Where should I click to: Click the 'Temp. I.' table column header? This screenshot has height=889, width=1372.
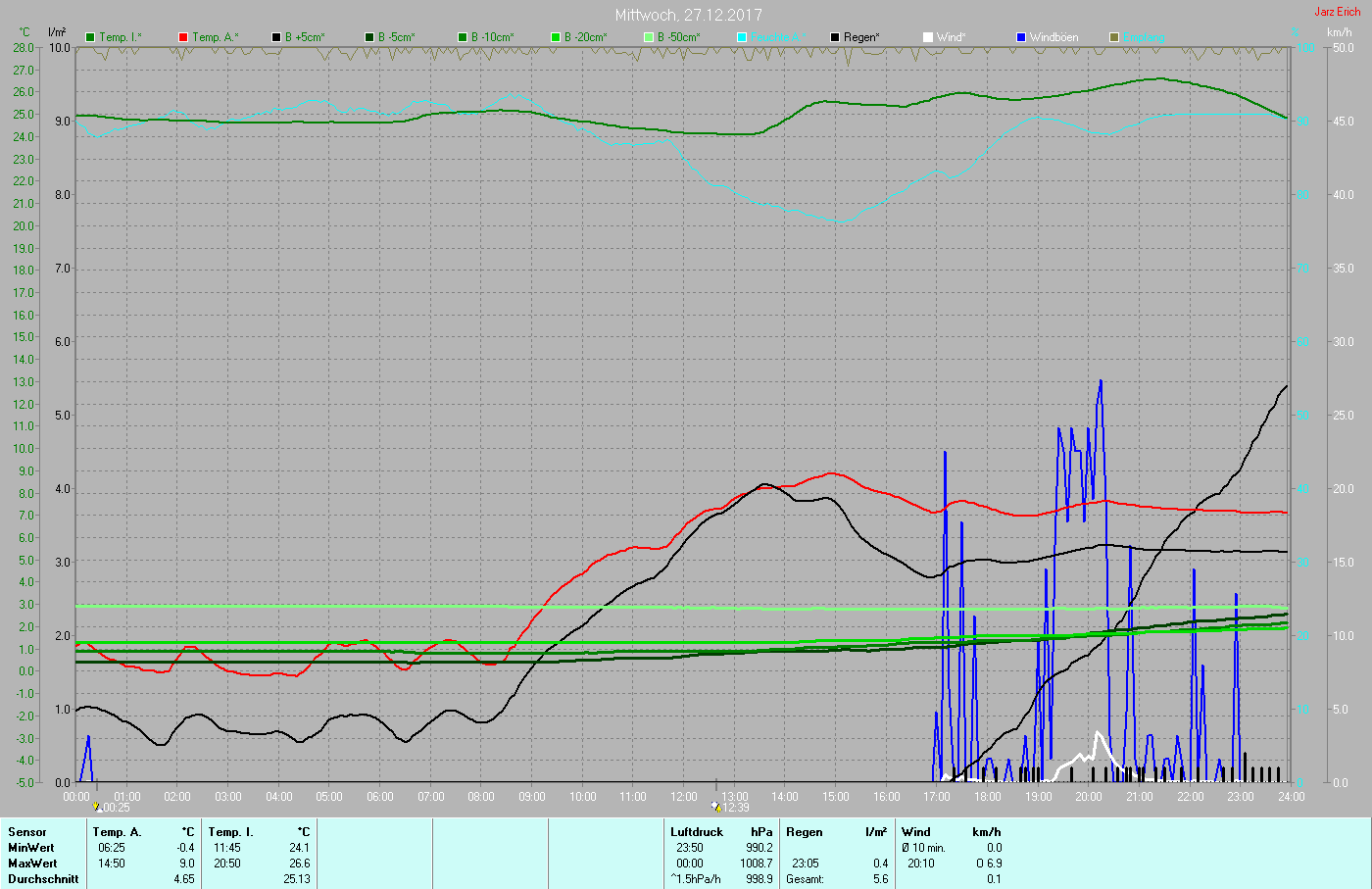click(231, 832)
